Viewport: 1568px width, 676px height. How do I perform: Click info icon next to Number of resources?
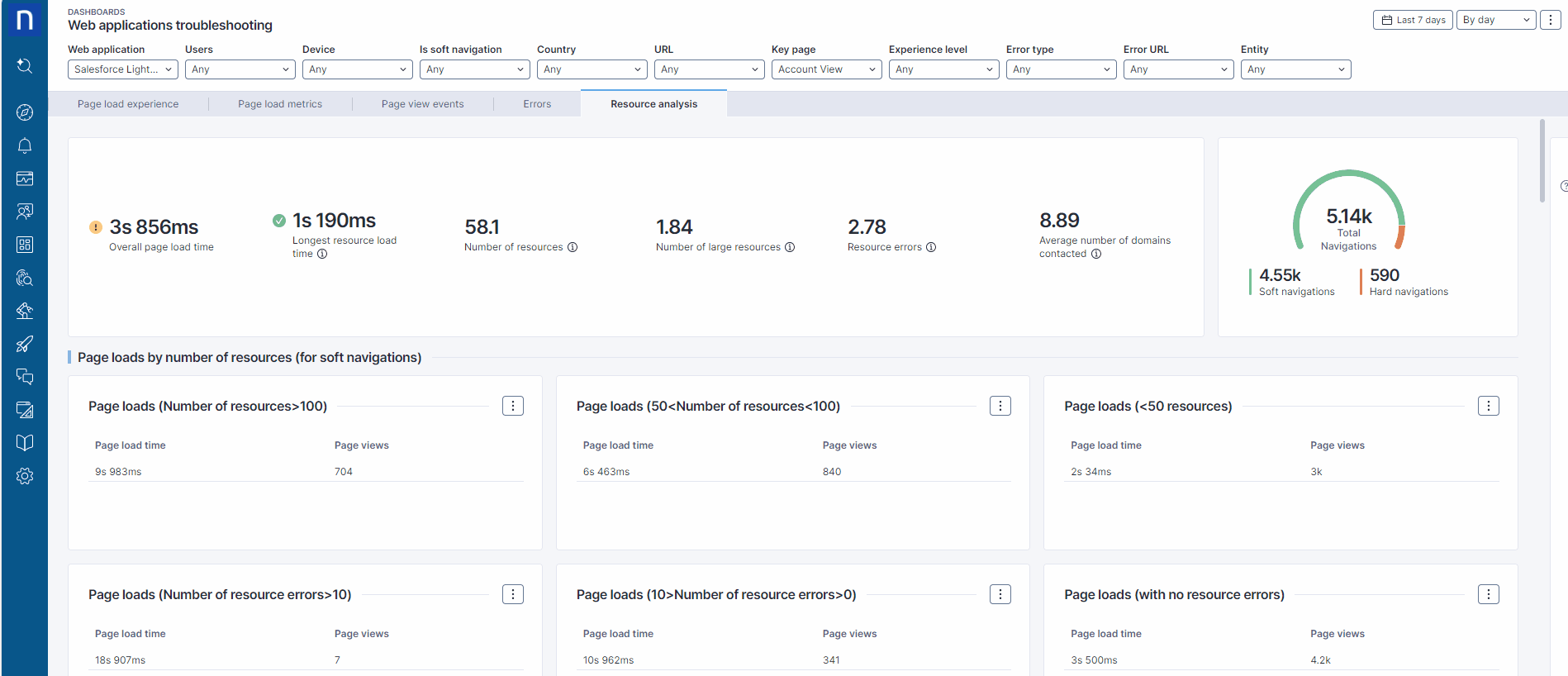573,247
